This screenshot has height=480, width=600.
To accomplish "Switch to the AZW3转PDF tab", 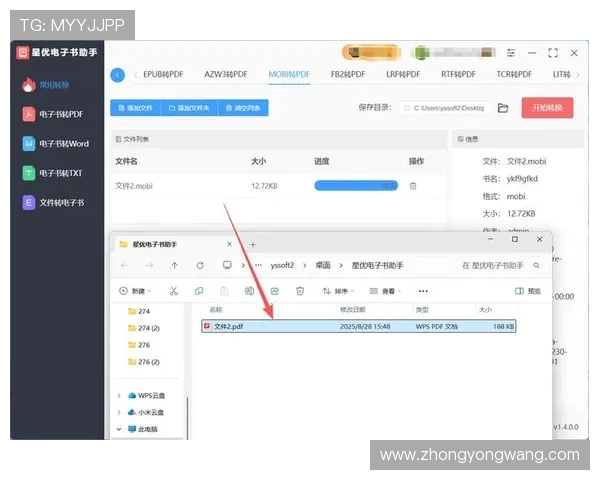I will click(226, 75).
